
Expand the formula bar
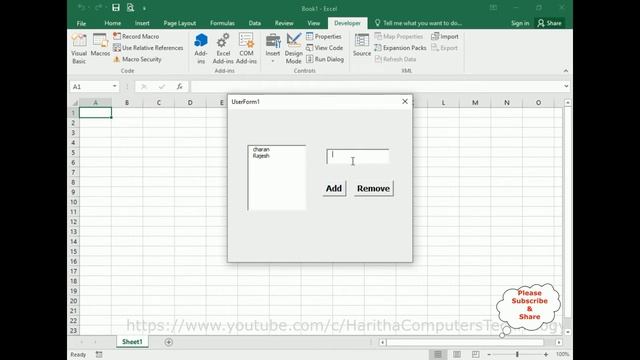point(566,86)
